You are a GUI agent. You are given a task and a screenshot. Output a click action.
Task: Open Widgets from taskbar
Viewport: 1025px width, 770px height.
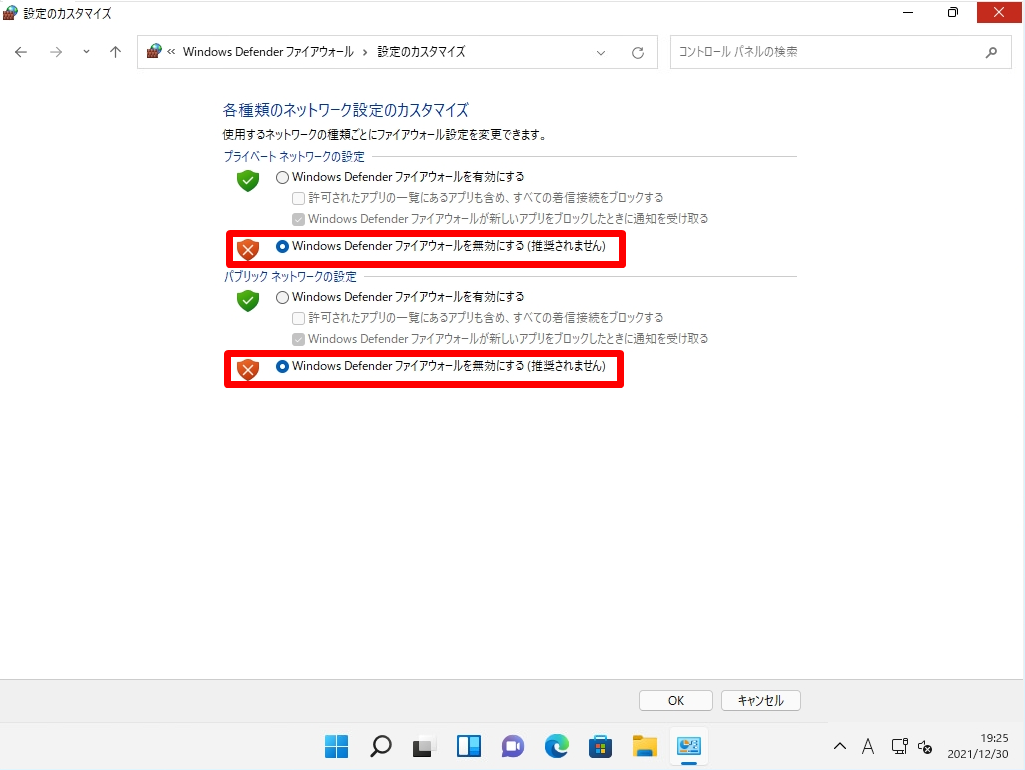[469, 746]
